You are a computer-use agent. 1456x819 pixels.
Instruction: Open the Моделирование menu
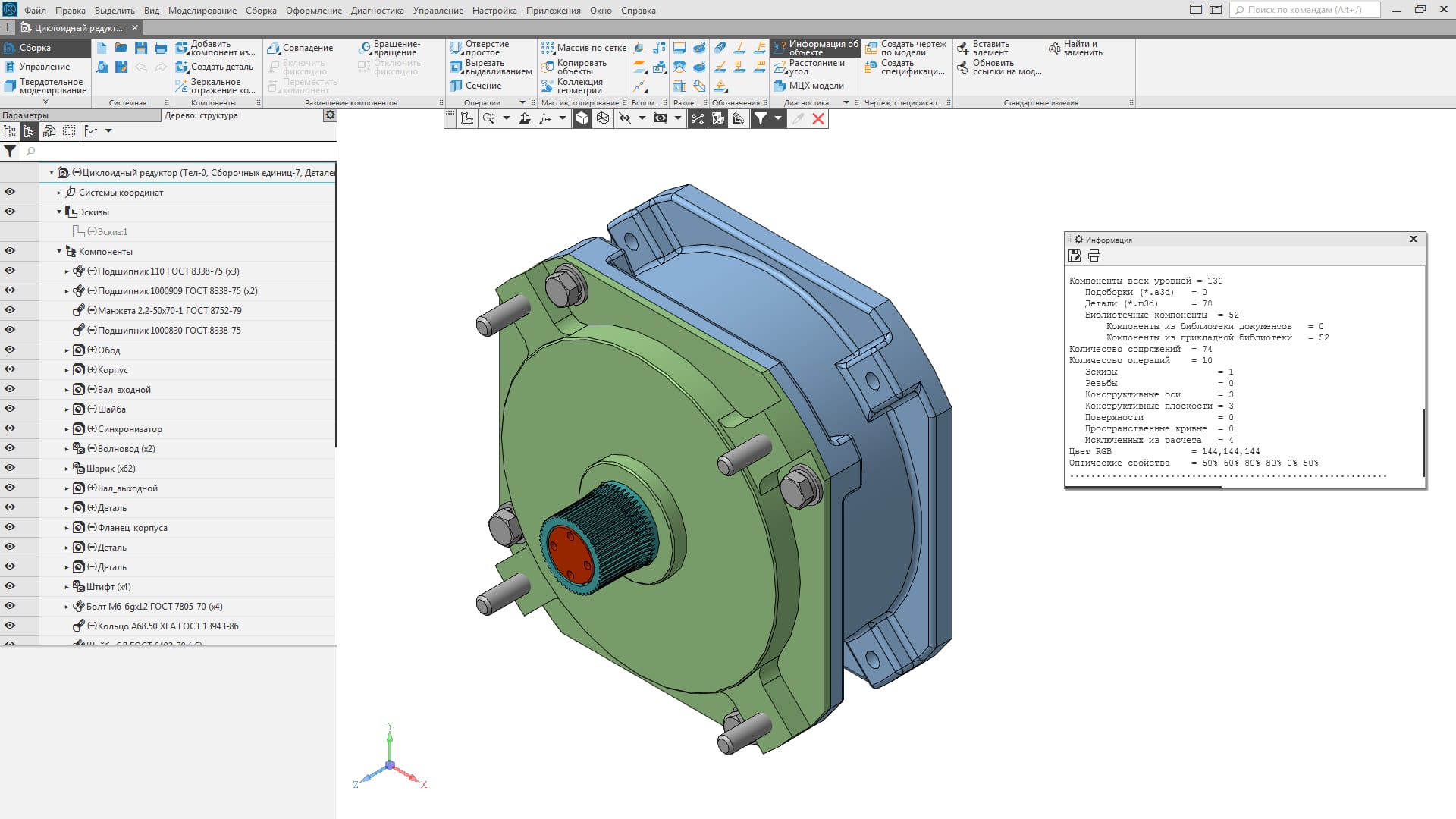(202, 11)
